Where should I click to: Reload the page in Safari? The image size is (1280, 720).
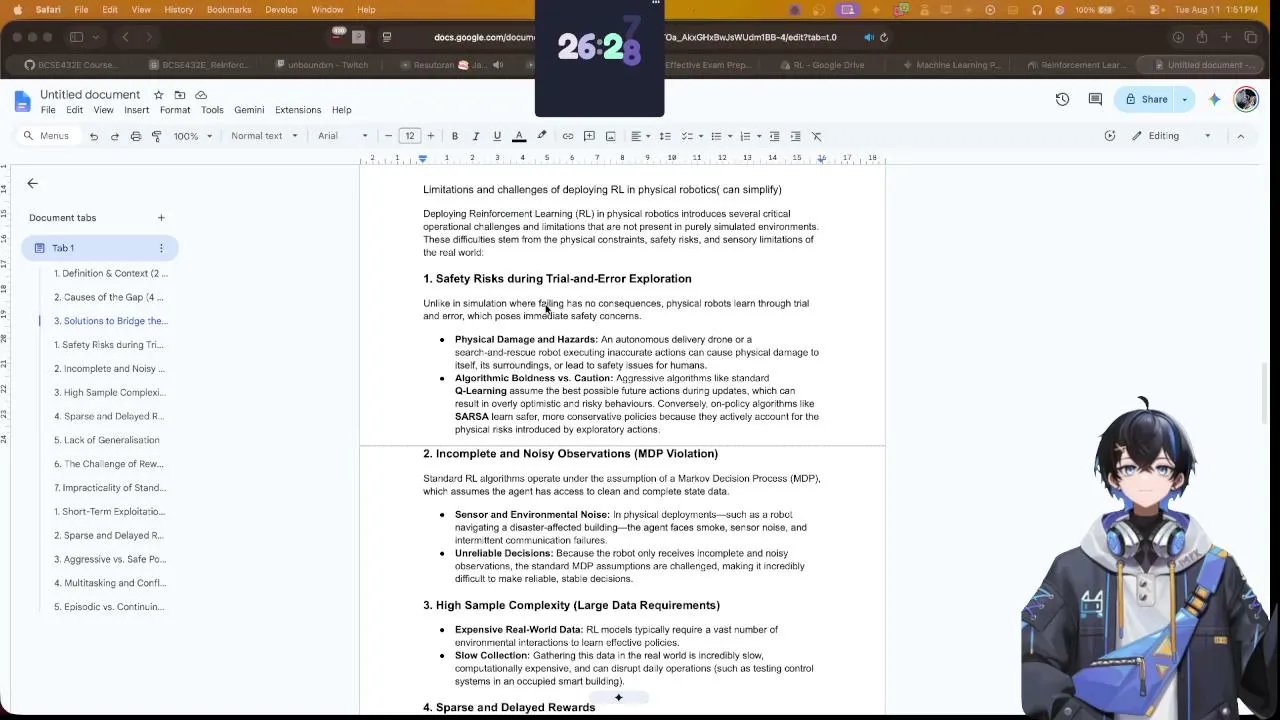click(884, 37)
